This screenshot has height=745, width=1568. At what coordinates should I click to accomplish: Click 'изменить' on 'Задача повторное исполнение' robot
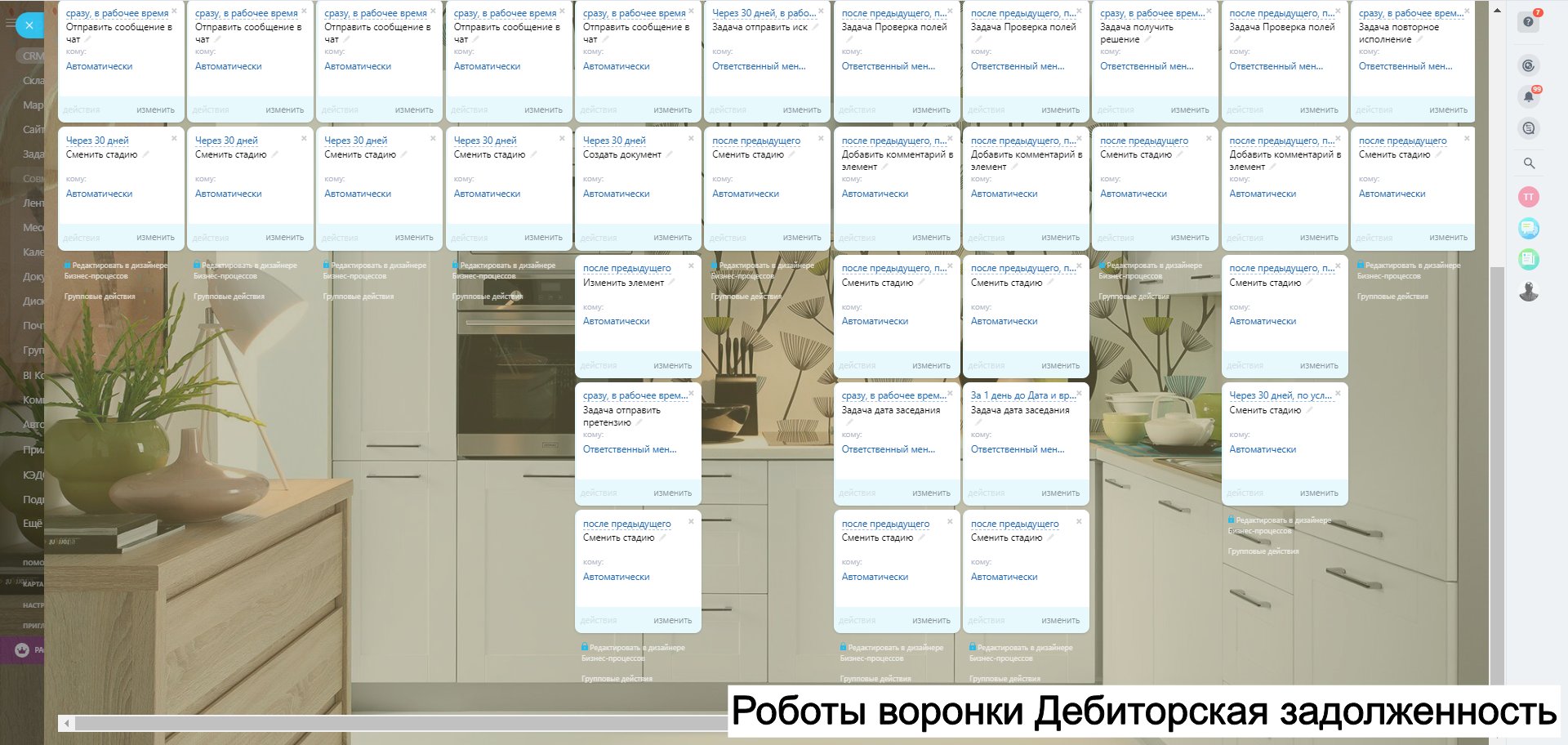tap(1449, 109)
